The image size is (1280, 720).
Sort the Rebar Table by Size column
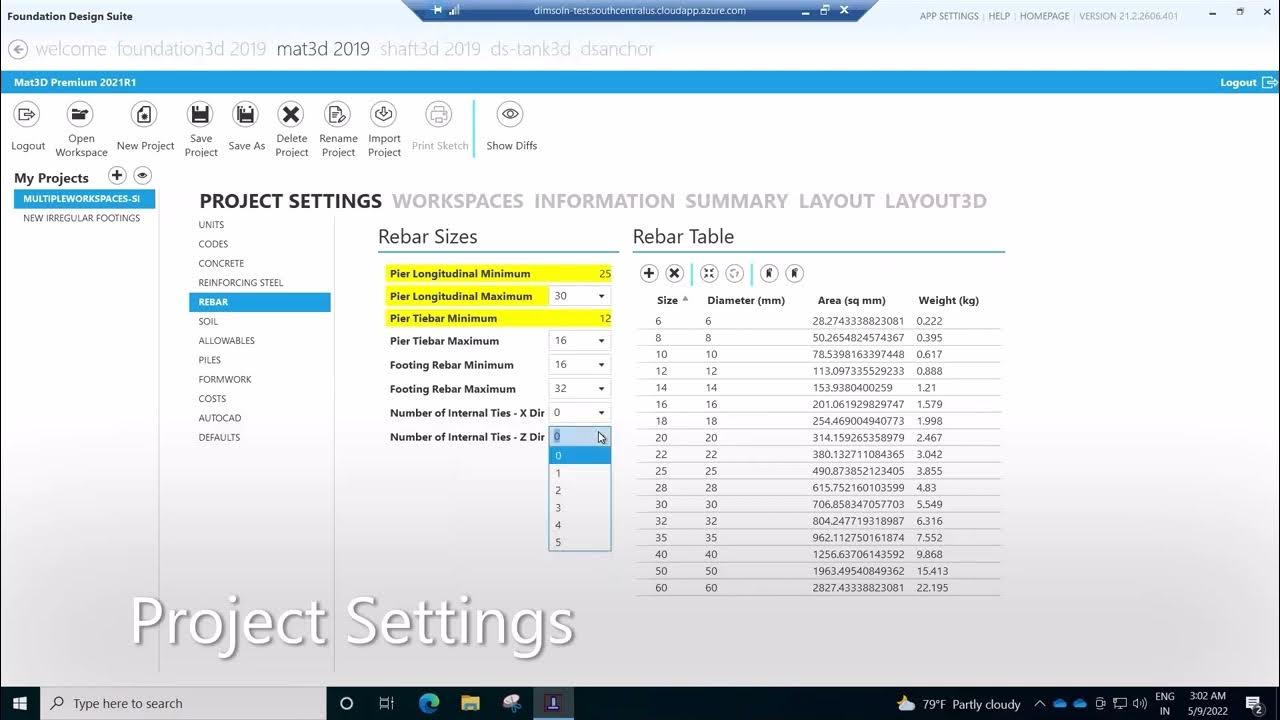click(667, 300)
